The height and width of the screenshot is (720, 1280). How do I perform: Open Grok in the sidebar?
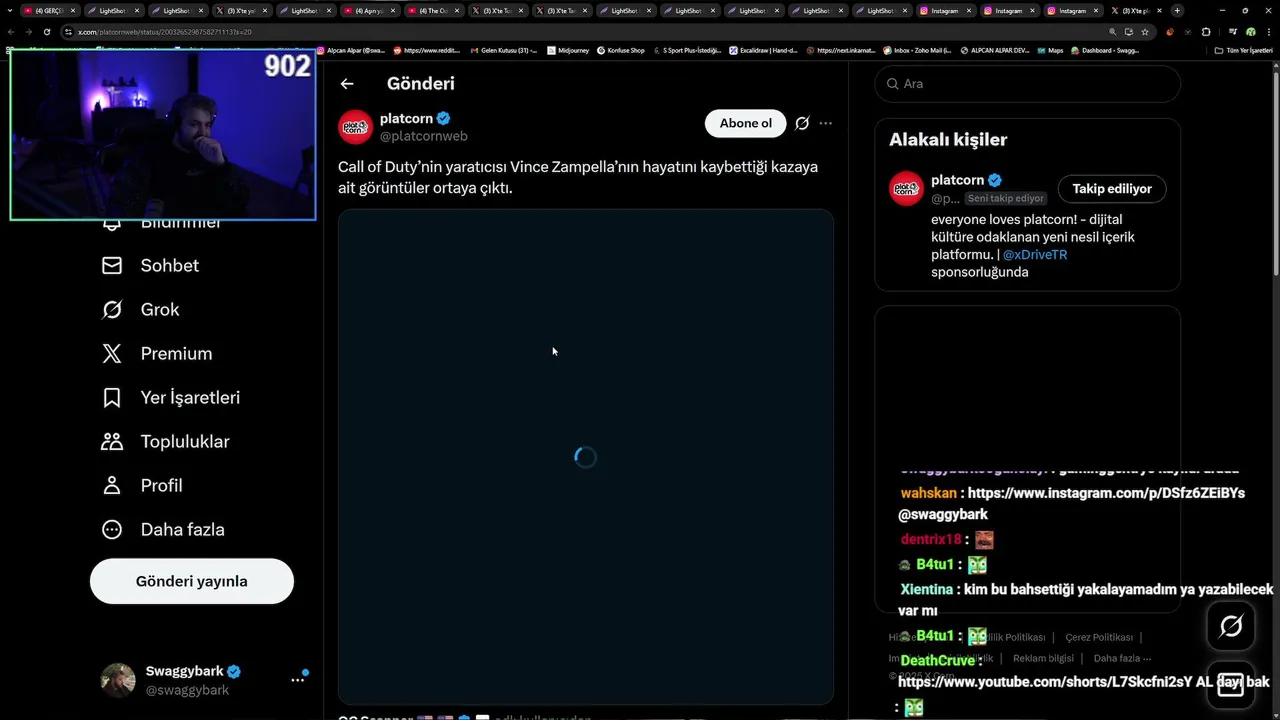140,309
